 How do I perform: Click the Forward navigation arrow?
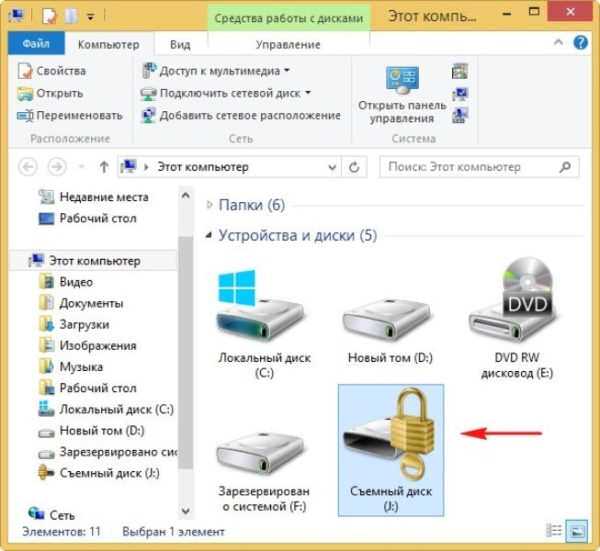tap(57, 167)
